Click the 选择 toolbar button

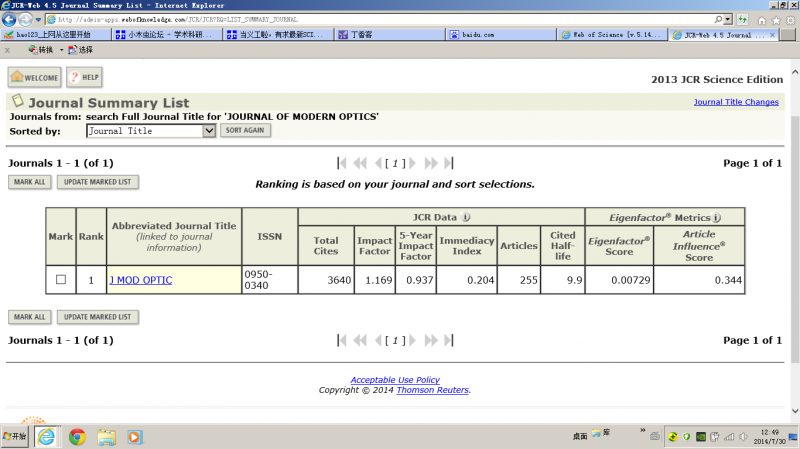(81, 49)
